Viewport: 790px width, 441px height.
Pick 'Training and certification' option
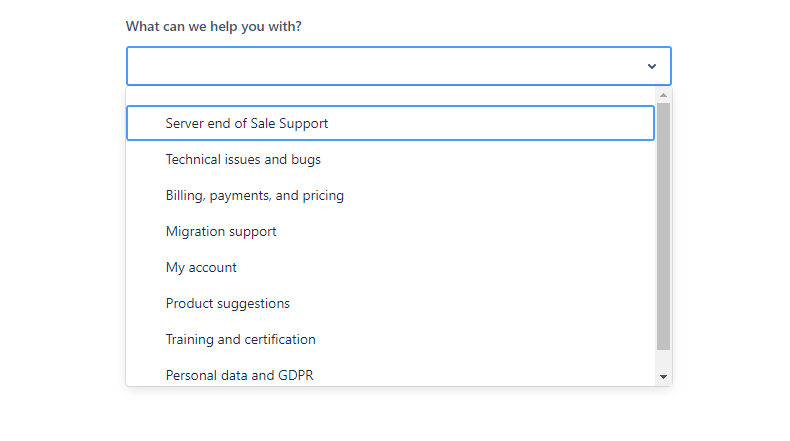point(390,339)
